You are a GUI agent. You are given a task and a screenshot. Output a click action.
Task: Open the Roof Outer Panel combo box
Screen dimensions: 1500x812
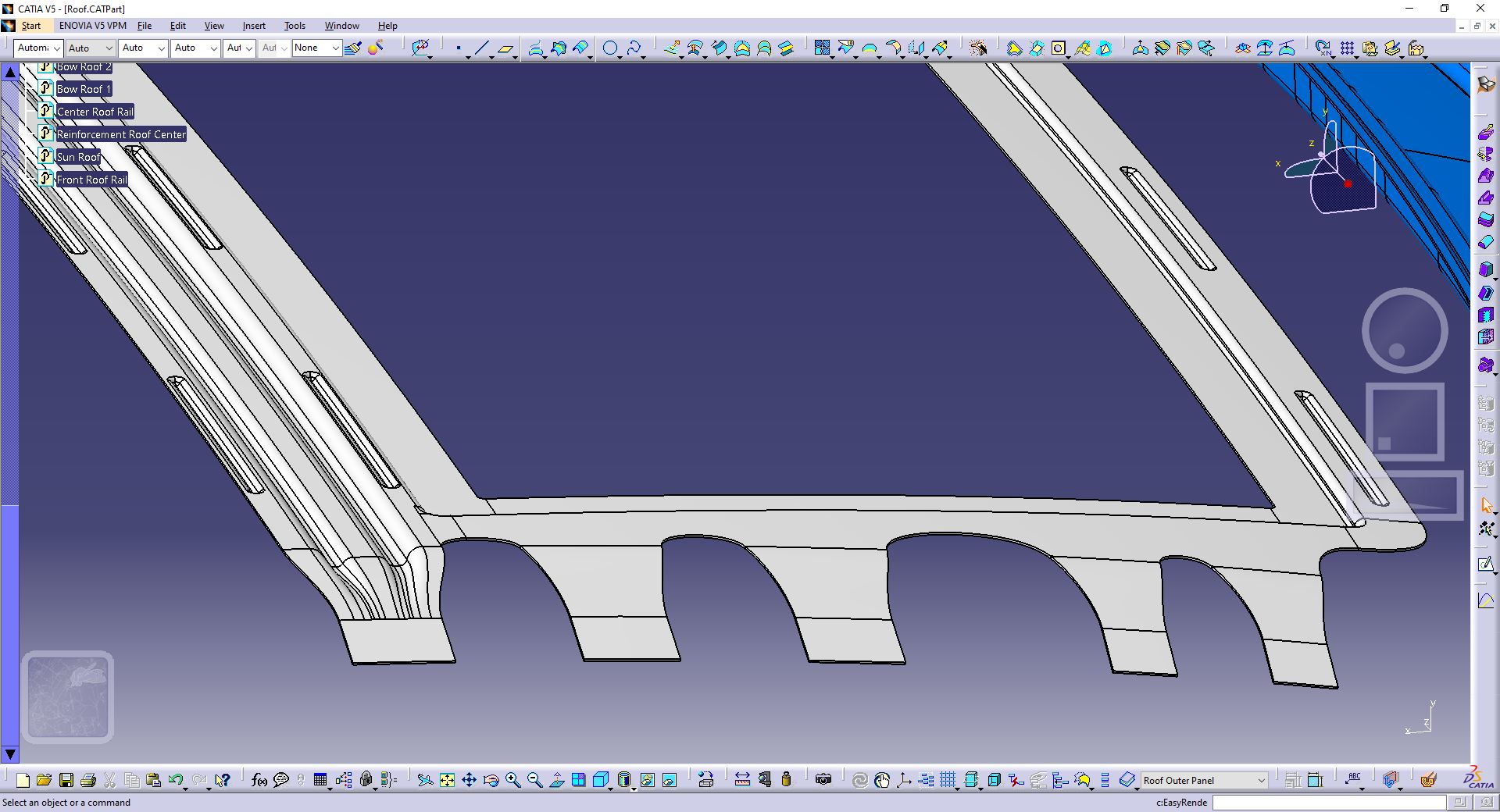click(x=1204, y=780)
